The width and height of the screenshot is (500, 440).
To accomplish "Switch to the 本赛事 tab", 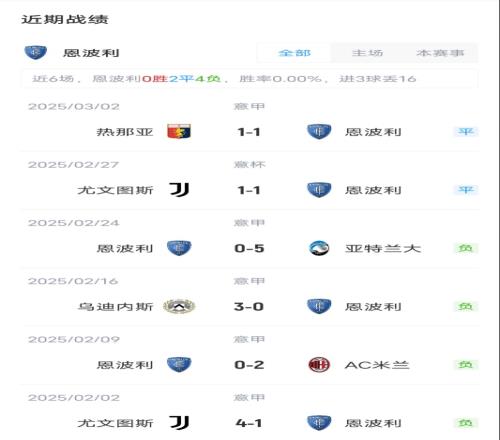I will click(440, 53).
